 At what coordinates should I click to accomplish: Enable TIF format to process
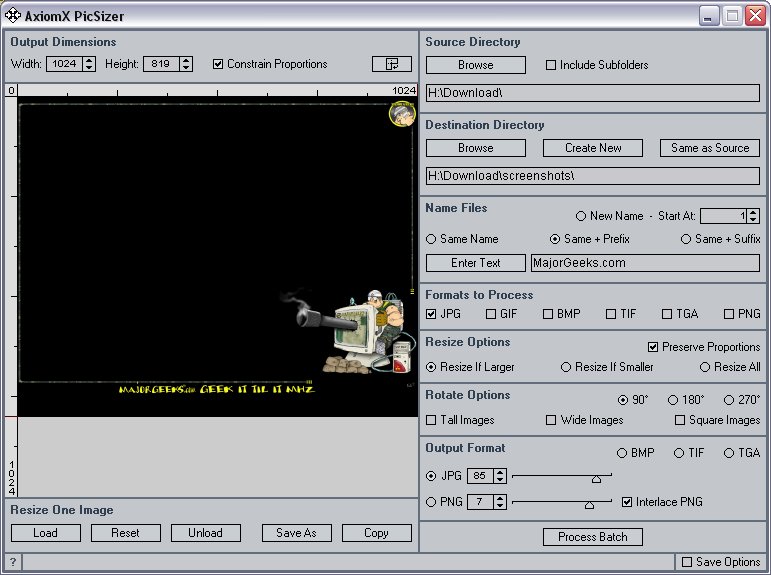click(611, 314)
